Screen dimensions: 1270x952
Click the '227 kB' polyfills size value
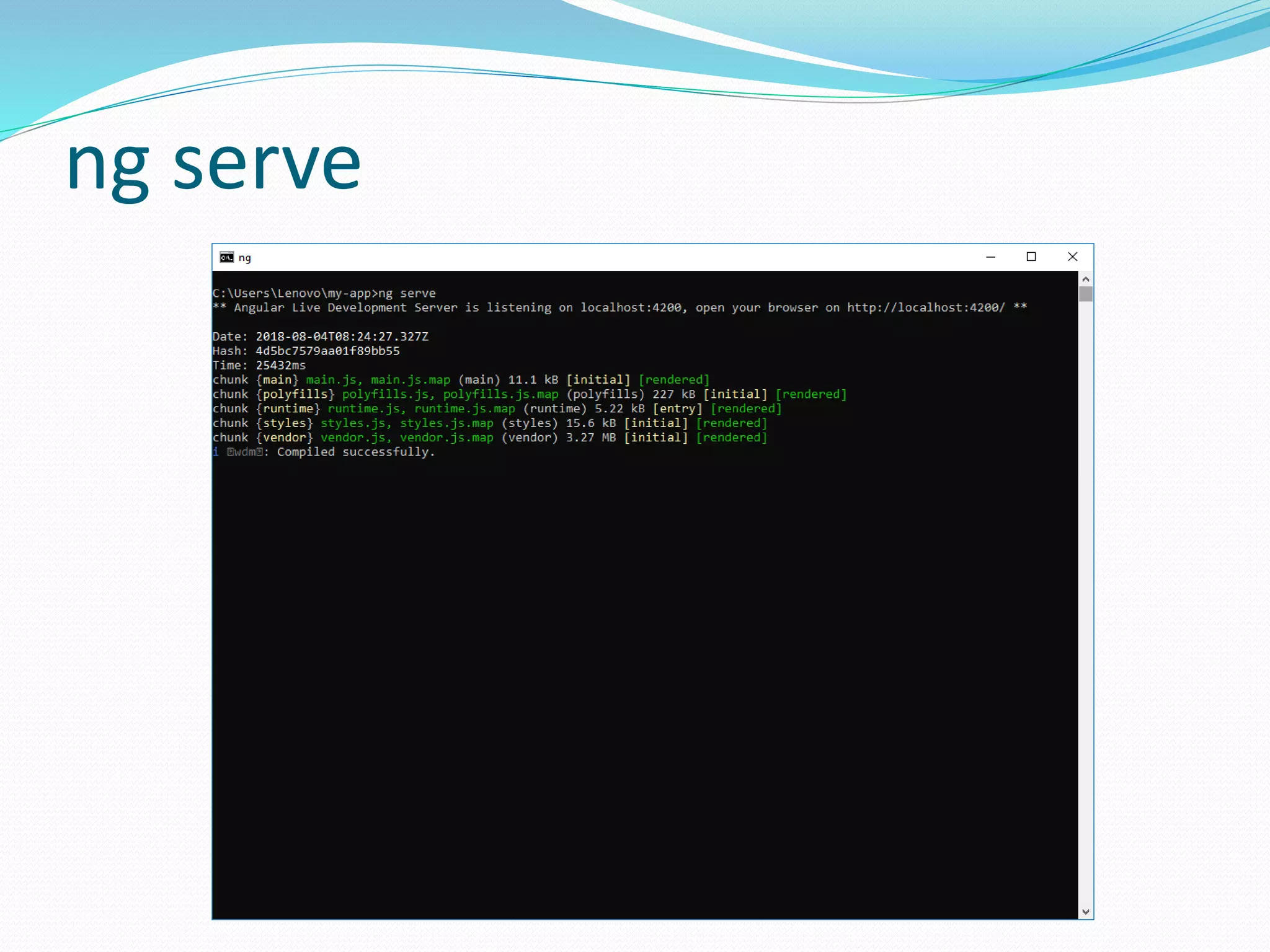tap(674, 394)
